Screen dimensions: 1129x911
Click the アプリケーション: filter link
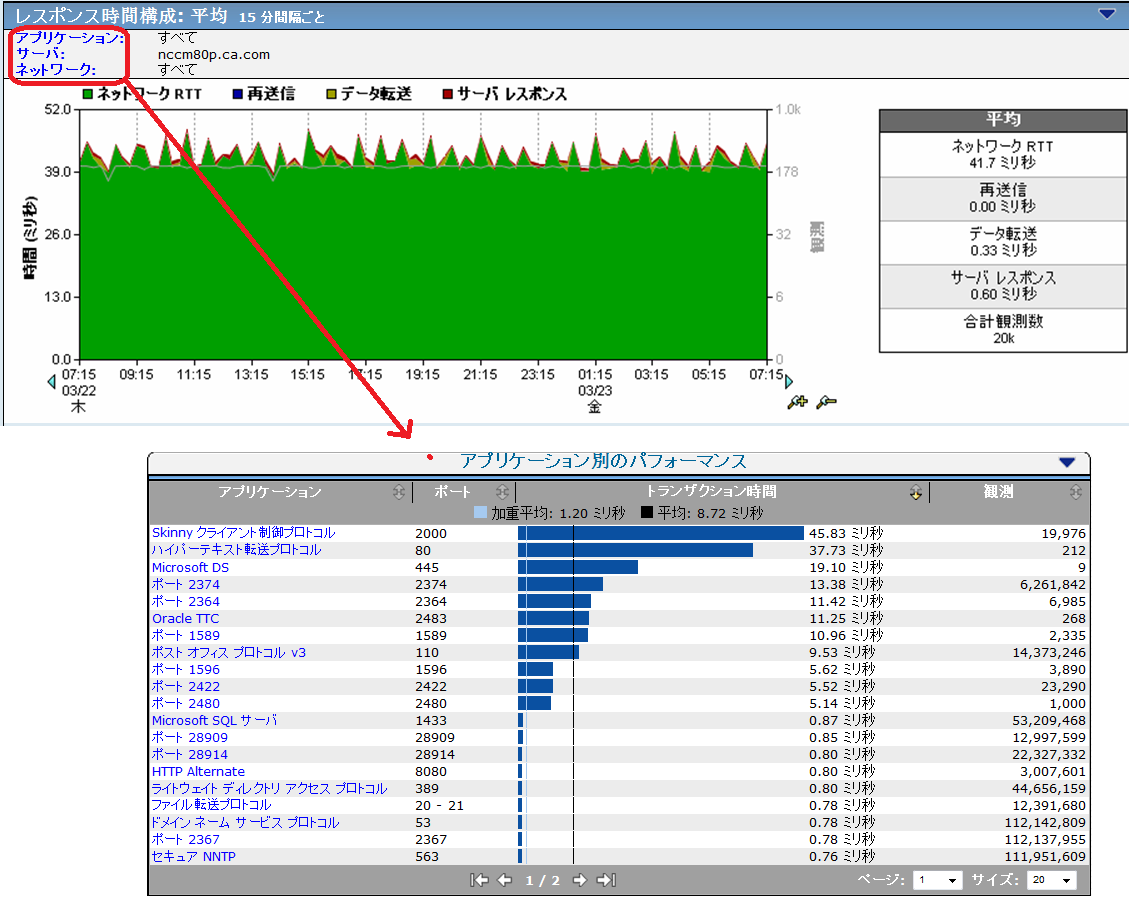[70, 38]
